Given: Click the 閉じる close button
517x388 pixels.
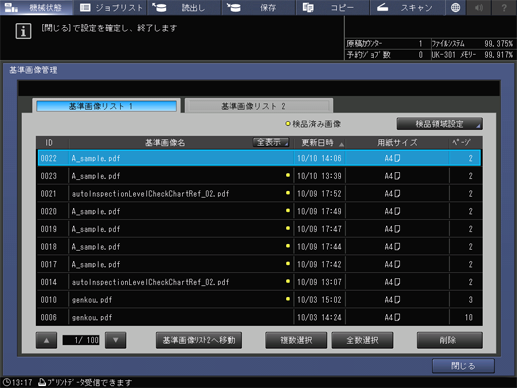Looking at the screenshot, I should [463, 366].
